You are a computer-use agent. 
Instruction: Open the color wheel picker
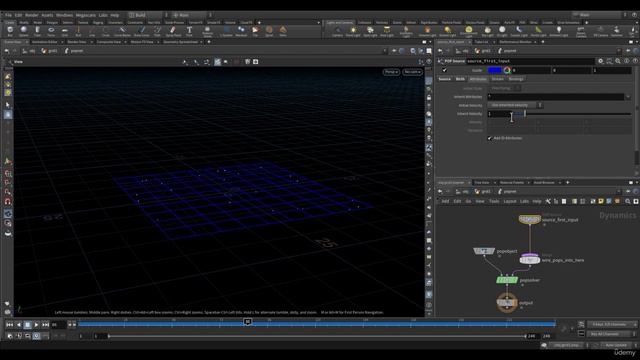point(507,70)
